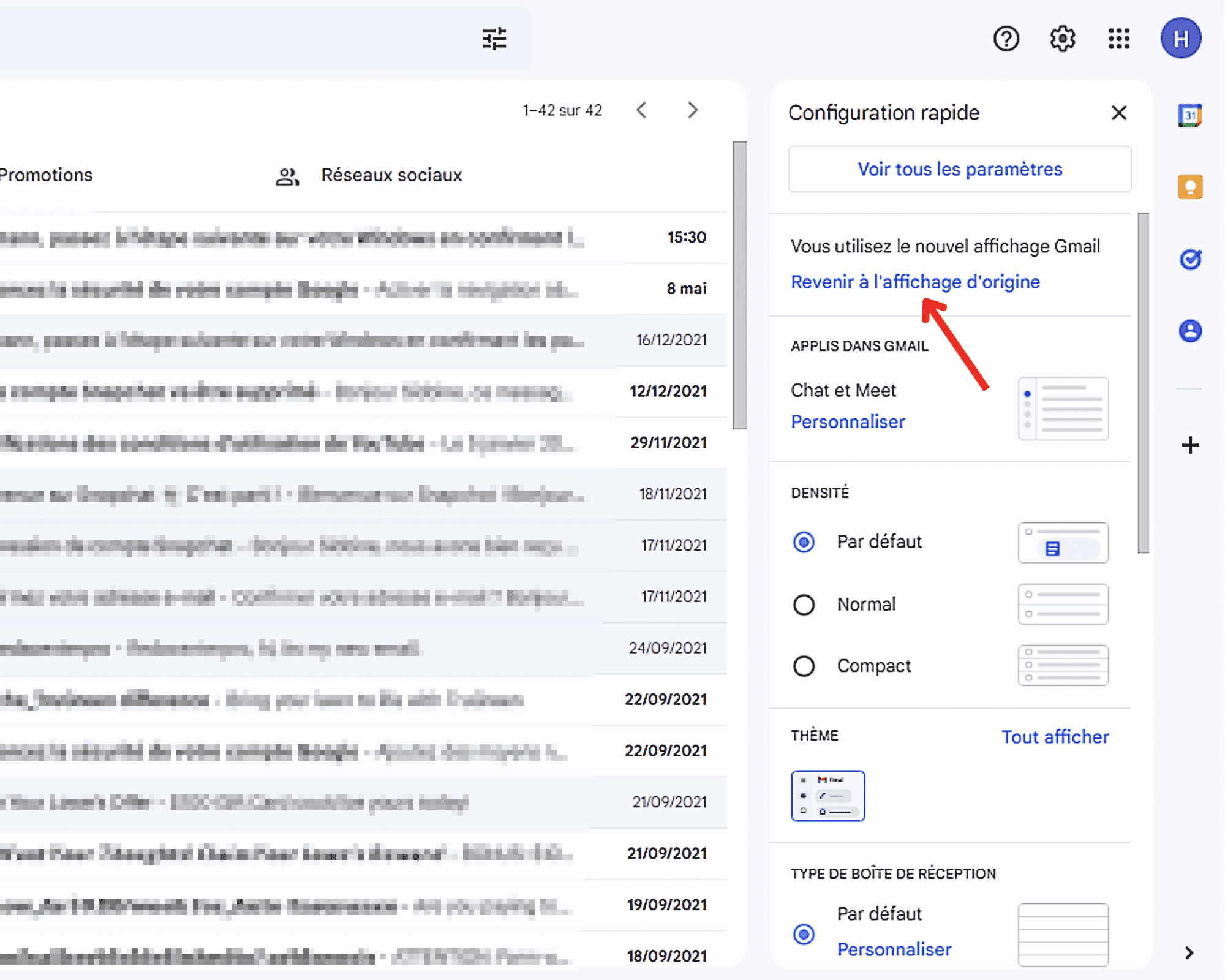
Task: Open the email dated 24/09/2021
Action: click(363, 649)
